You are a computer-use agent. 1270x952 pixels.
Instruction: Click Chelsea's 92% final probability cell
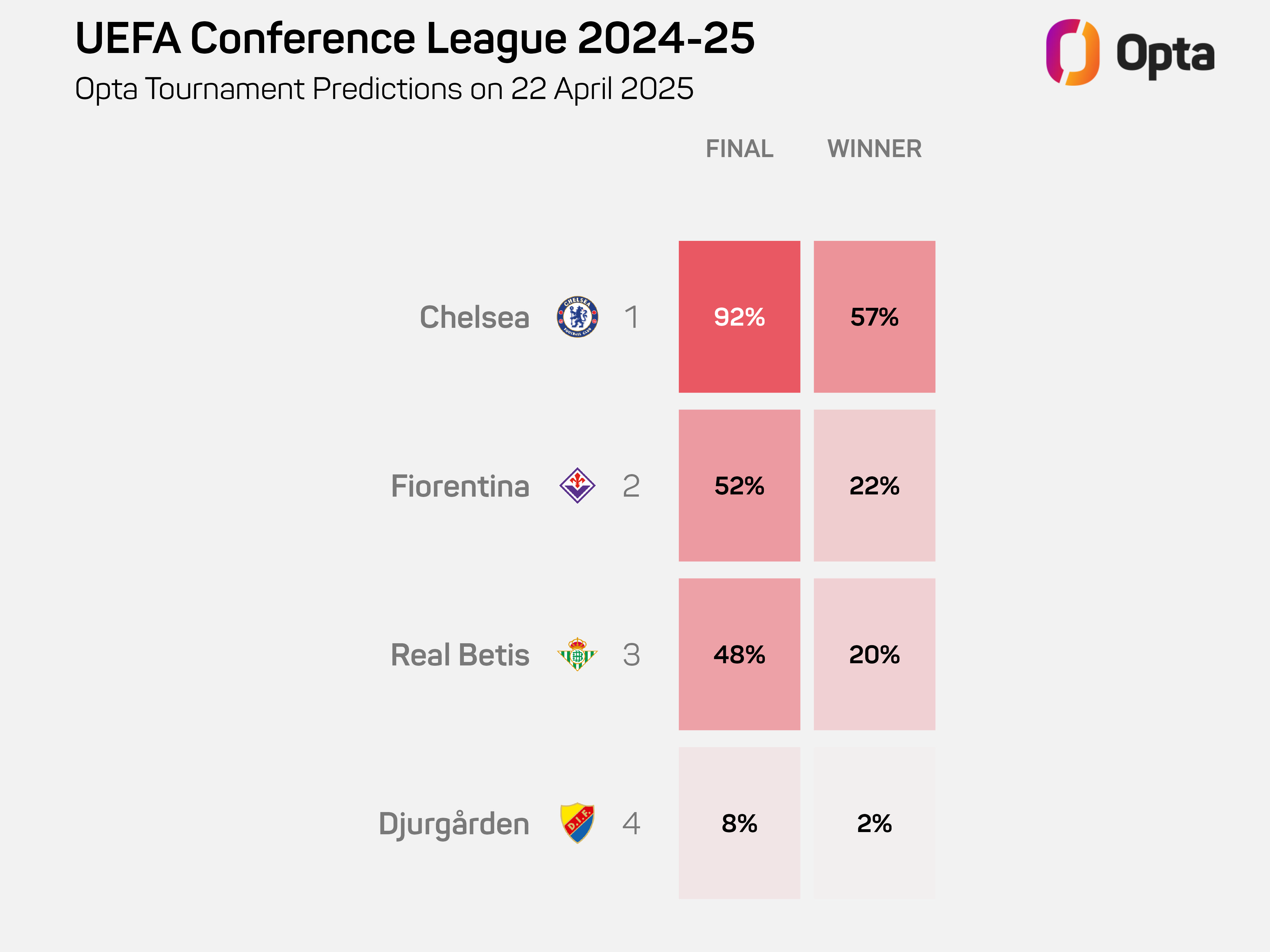739,317
